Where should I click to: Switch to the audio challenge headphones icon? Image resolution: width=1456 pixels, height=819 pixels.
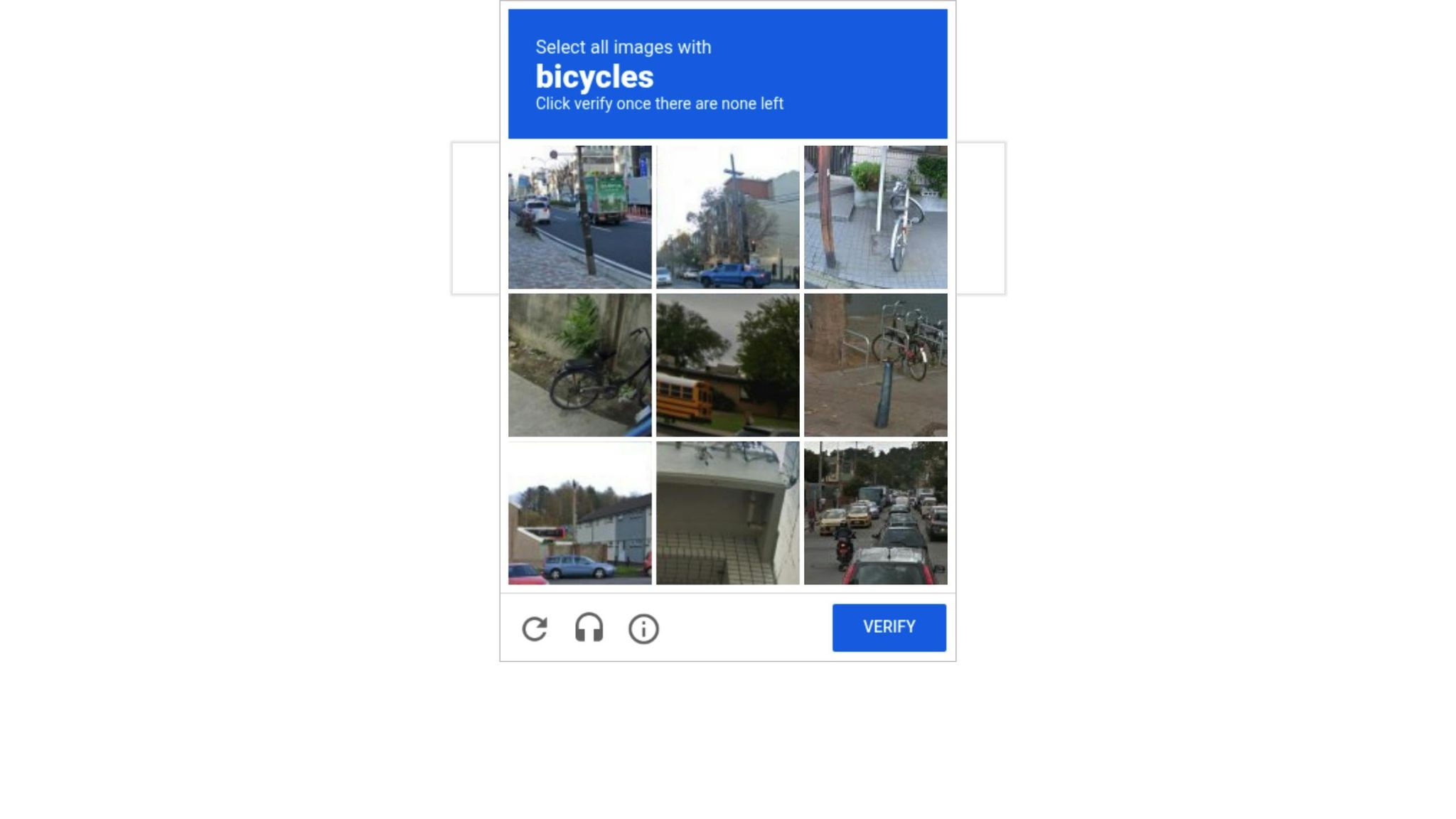[589, 628]
